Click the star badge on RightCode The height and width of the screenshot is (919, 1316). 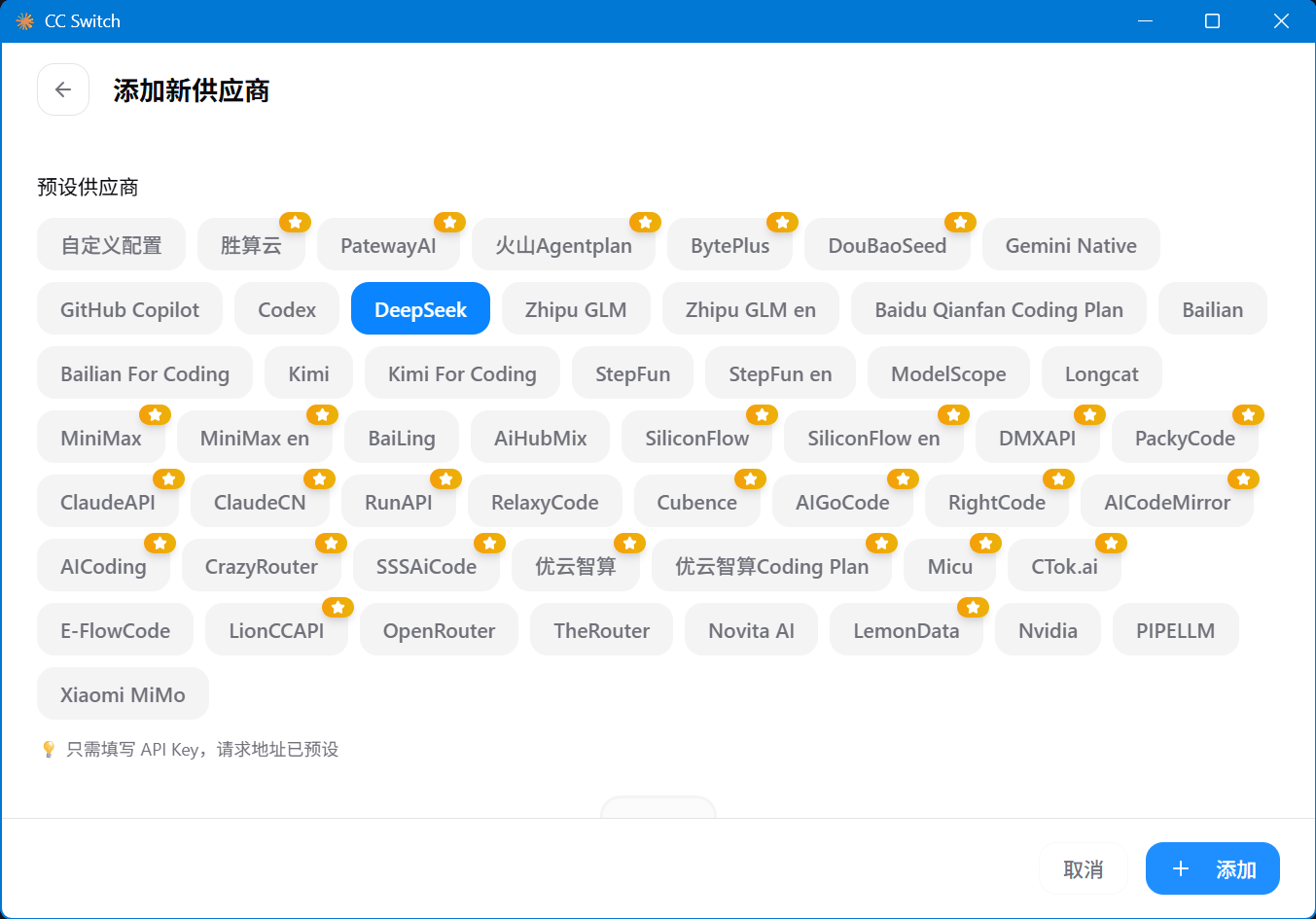tap(1058, 479)
